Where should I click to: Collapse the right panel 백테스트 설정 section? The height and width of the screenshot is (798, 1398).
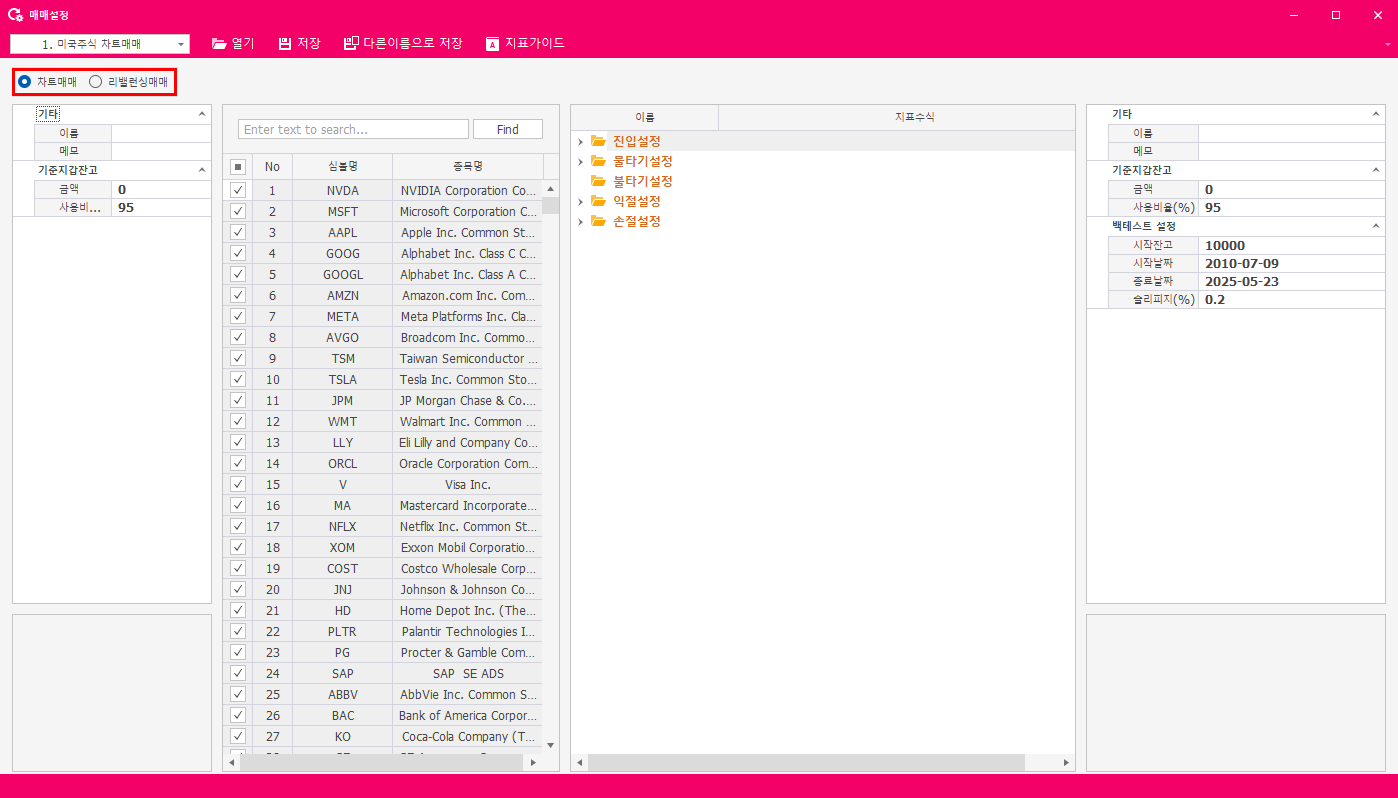(1377, 226)
